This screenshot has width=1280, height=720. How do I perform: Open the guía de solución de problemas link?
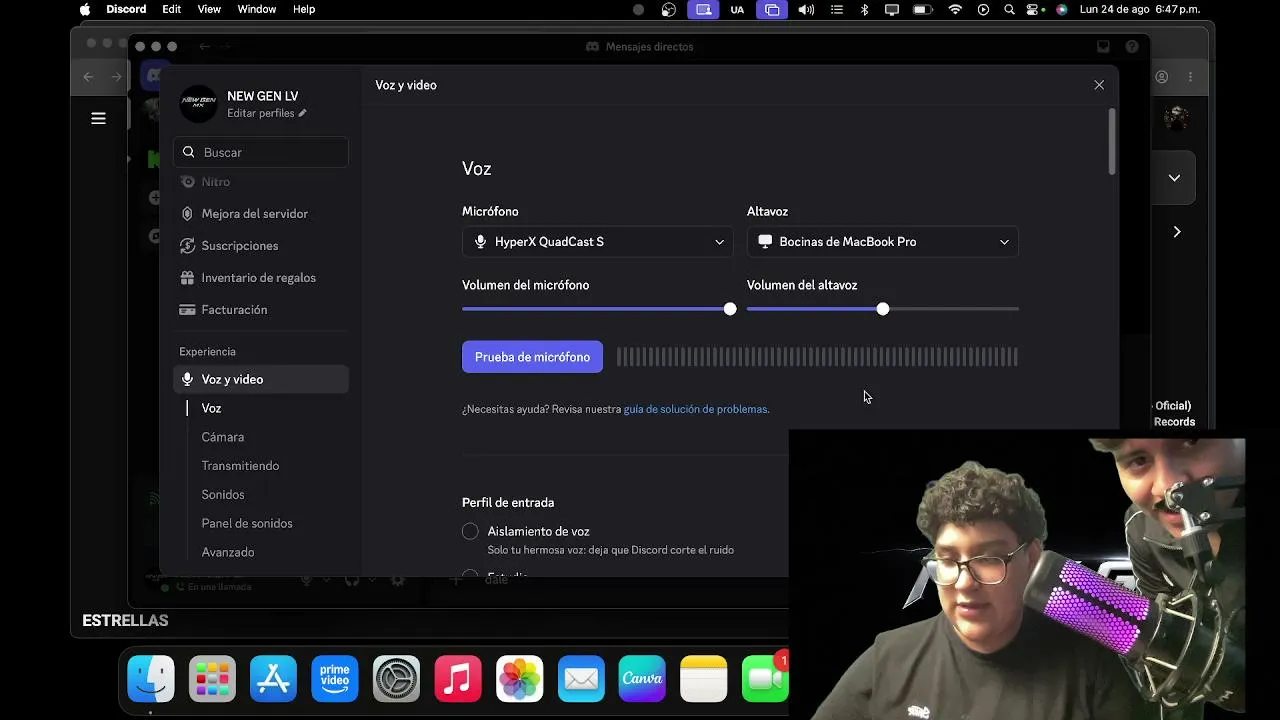695,409
